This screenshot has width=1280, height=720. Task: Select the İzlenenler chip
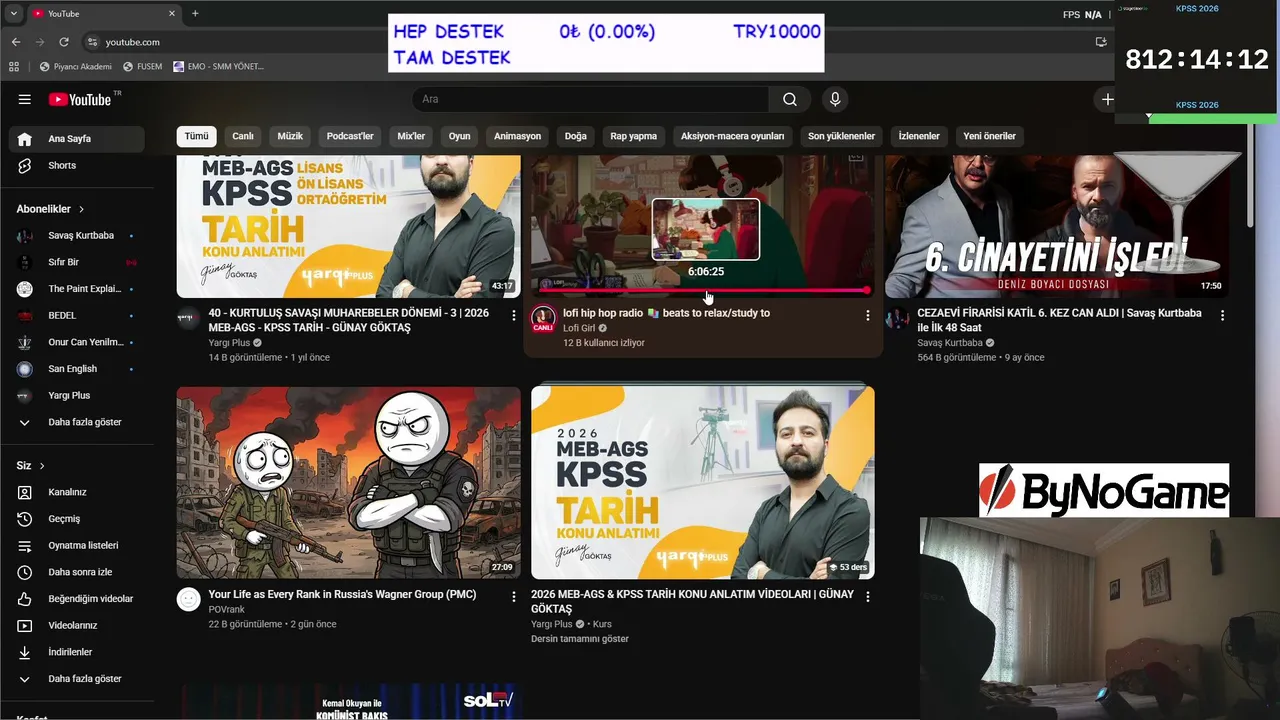(919, 136)
